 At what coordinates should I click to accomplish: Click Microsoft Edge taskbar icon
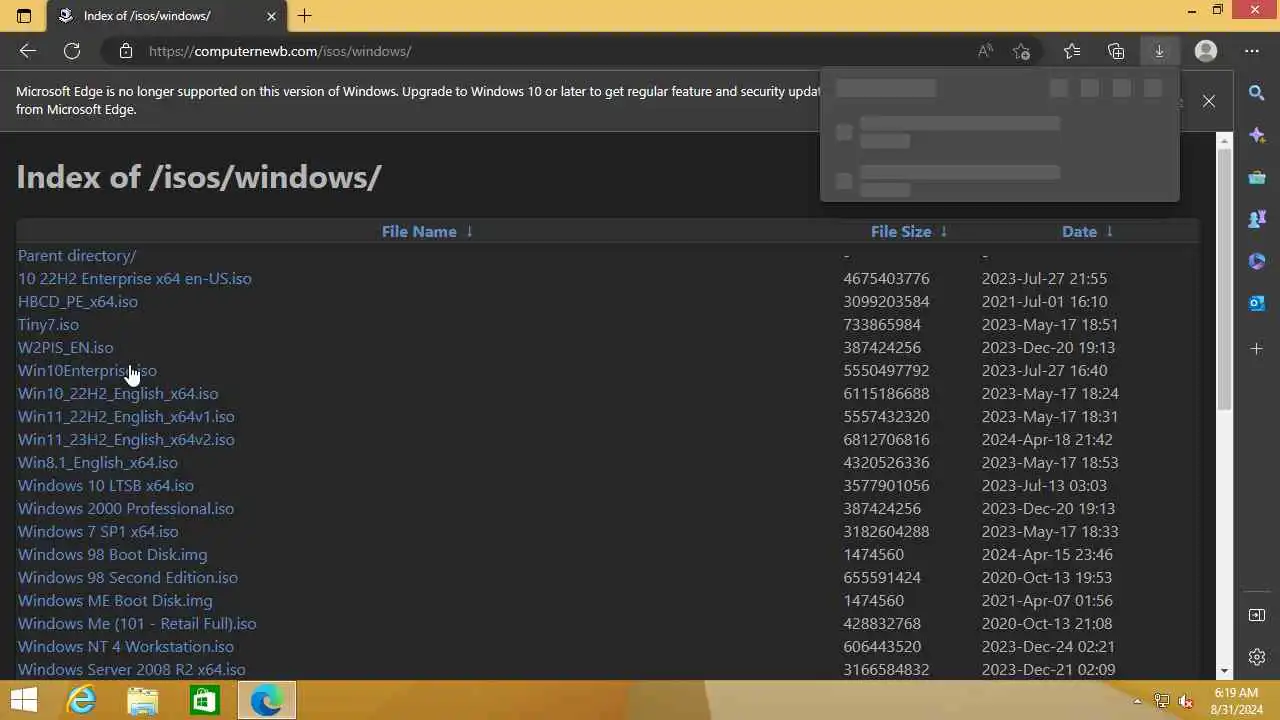(x=267, y=700)
